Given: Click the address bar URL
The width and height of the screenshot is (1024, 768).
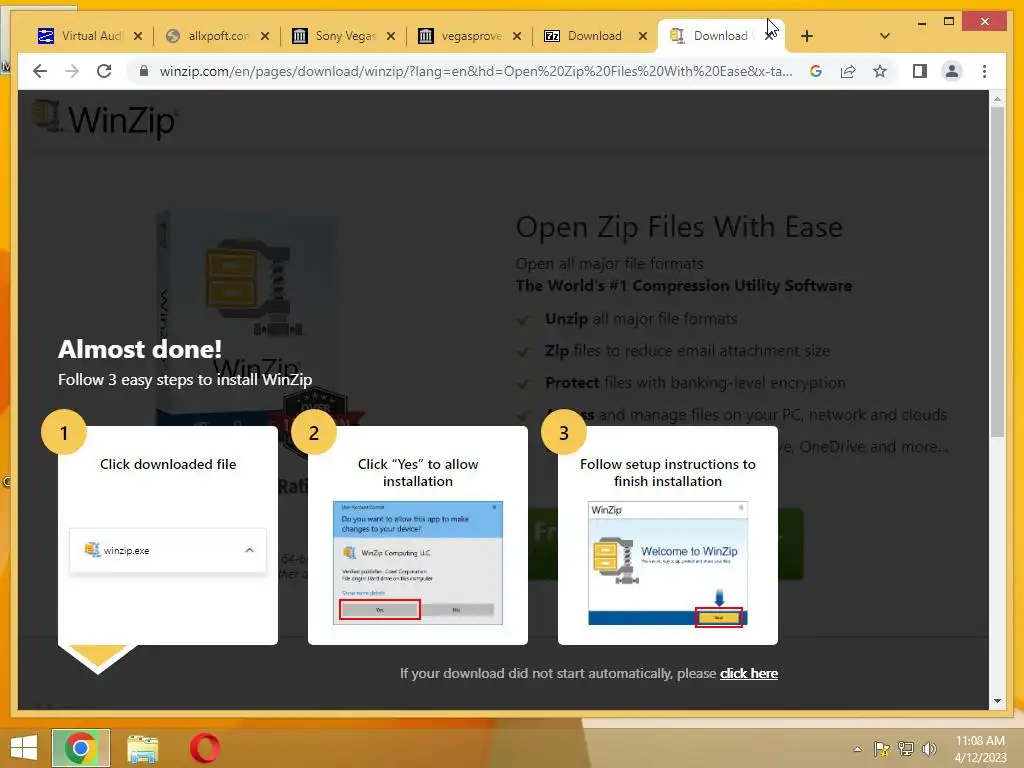Looking at the screenshot, I should coord(475,71).
